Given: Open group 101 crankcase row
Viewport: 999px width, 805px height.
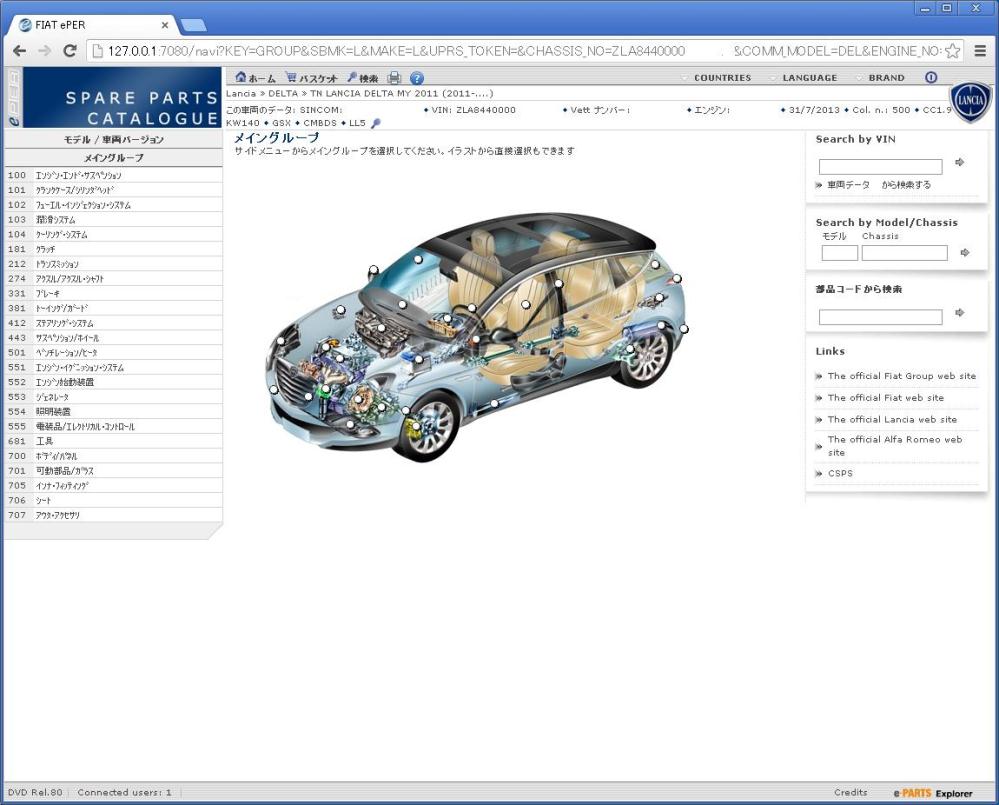Looking at the screenshot, I should coord(113,190).
